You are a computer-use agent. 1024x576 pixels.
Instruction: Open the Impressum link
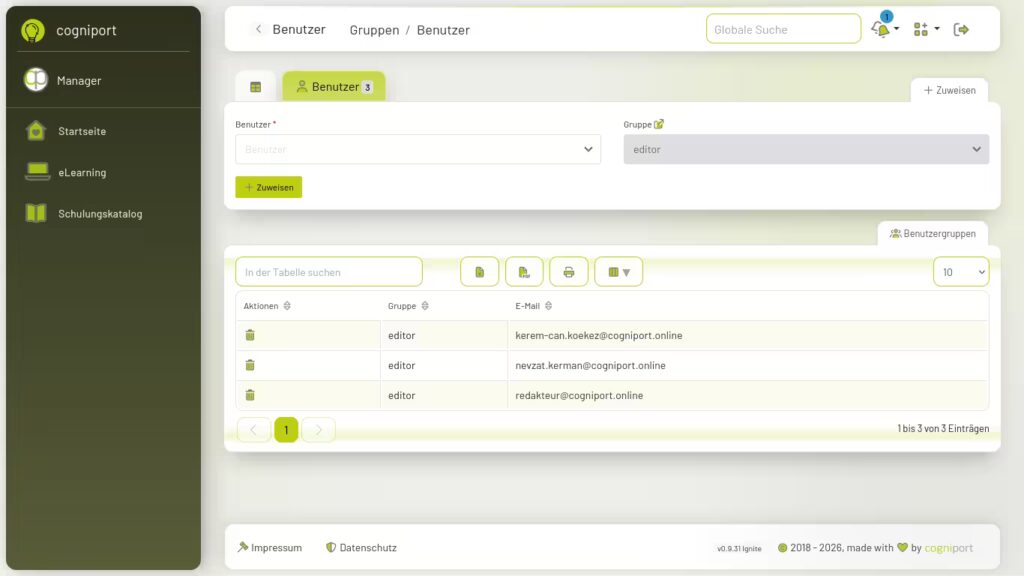[x=270, y=547]
